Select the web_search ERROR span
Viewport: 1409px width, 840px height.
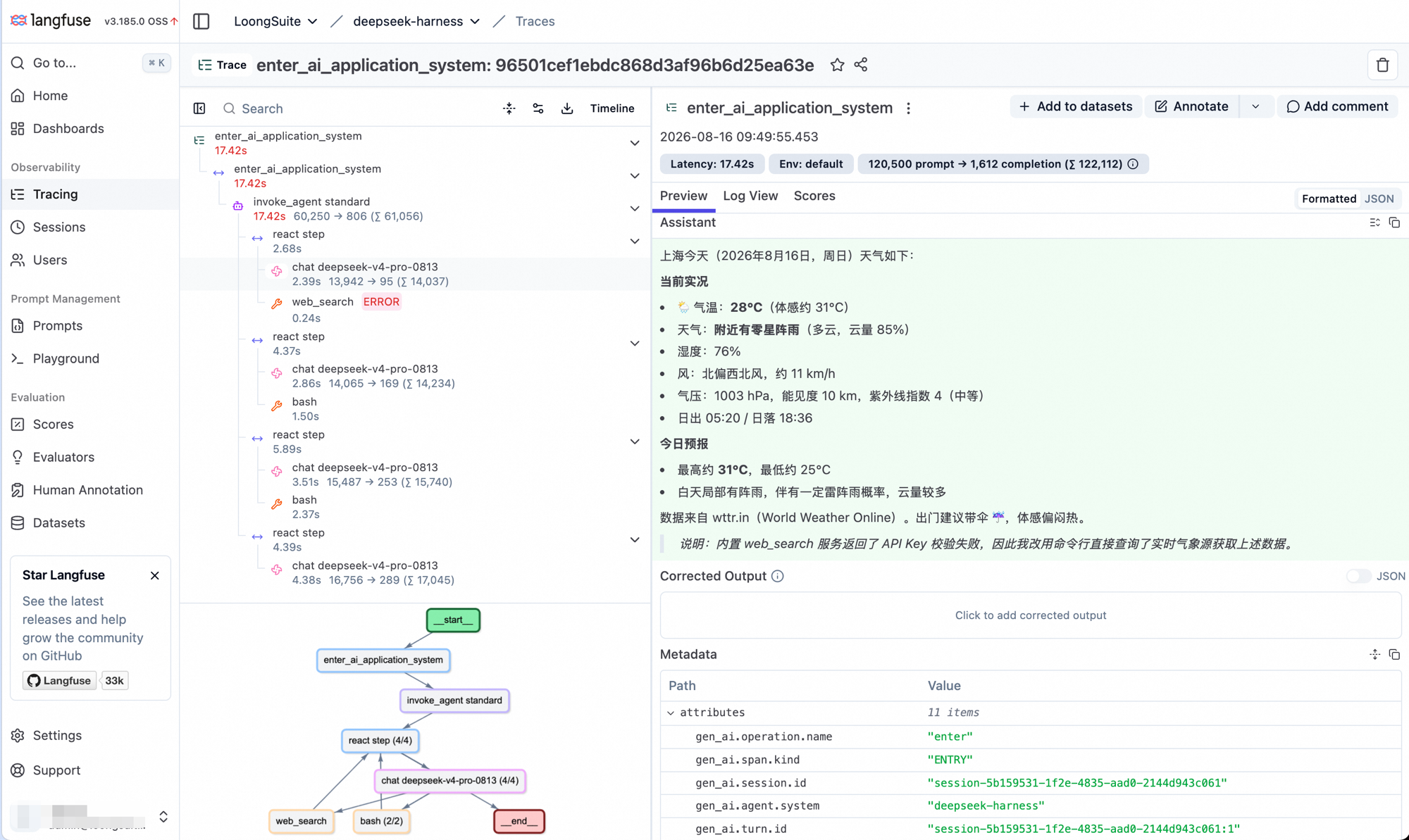click(416, 309)
